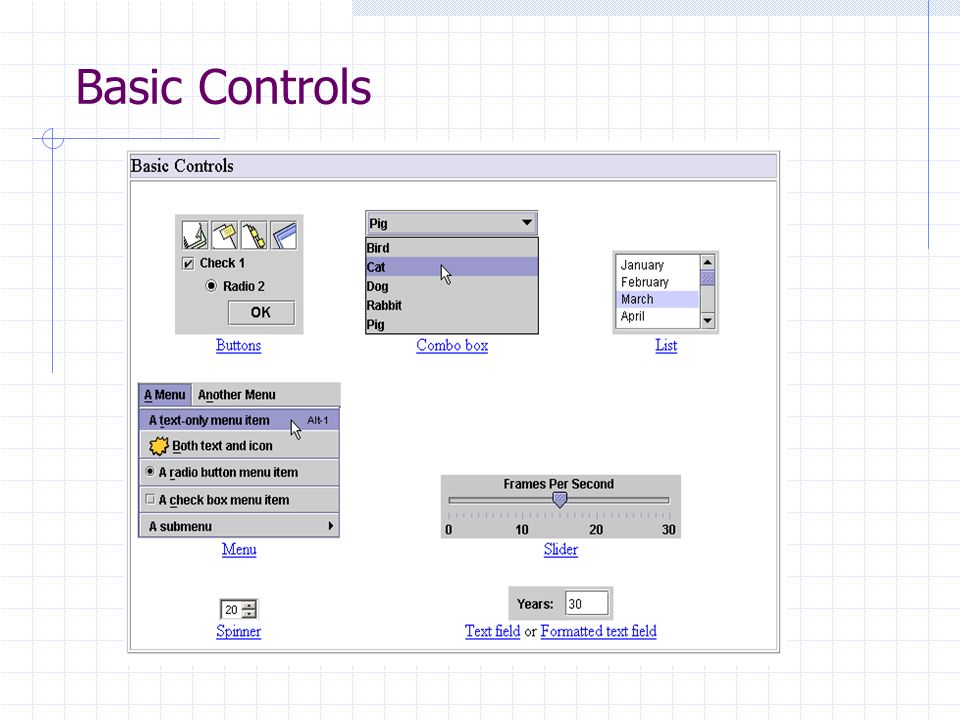960x720 pixels.
Task: Open the Combo box link
Action: [452, 345]
